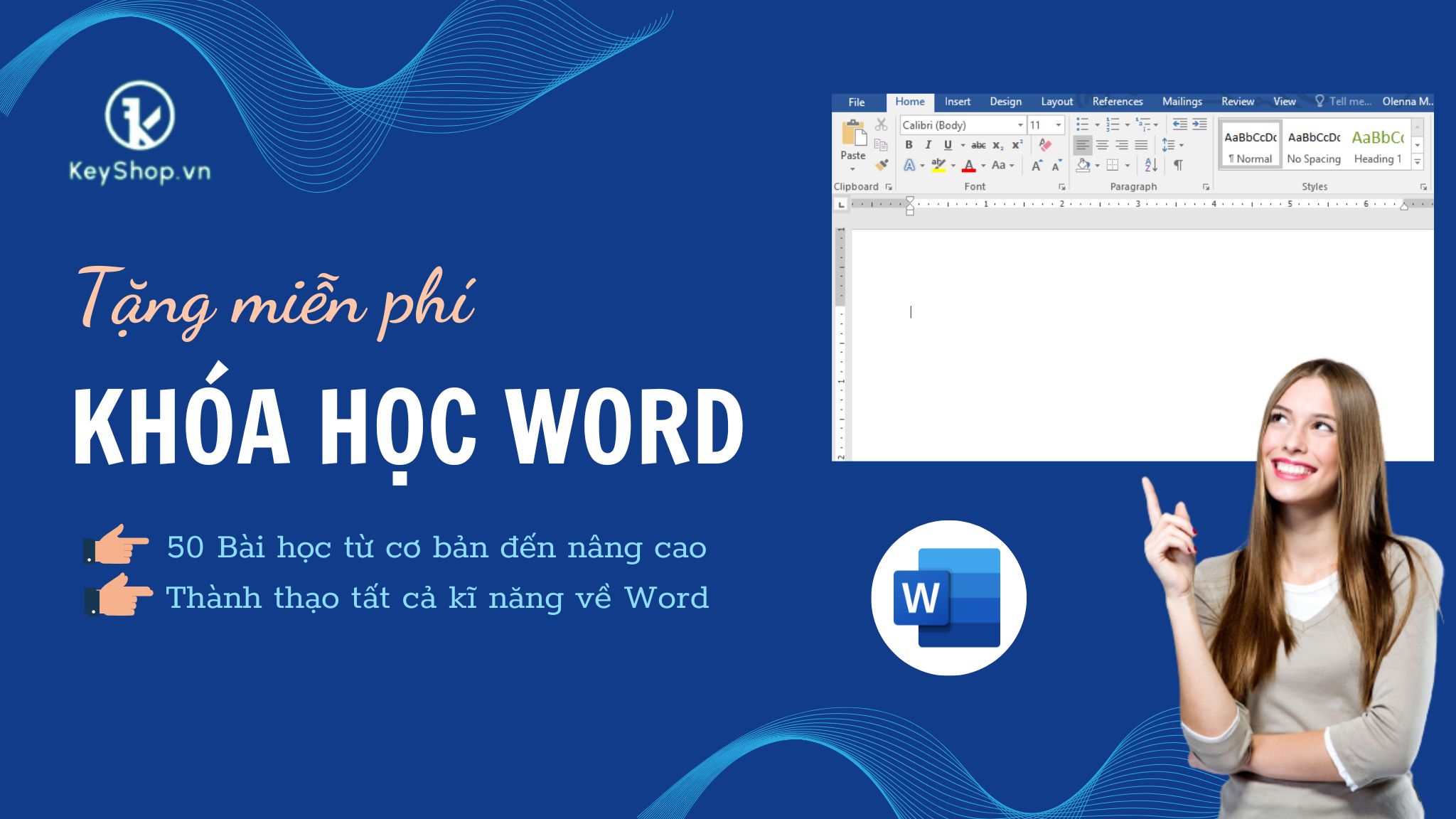Toggle Bold formatting
1456x819 pixels.
pos(909,144)
